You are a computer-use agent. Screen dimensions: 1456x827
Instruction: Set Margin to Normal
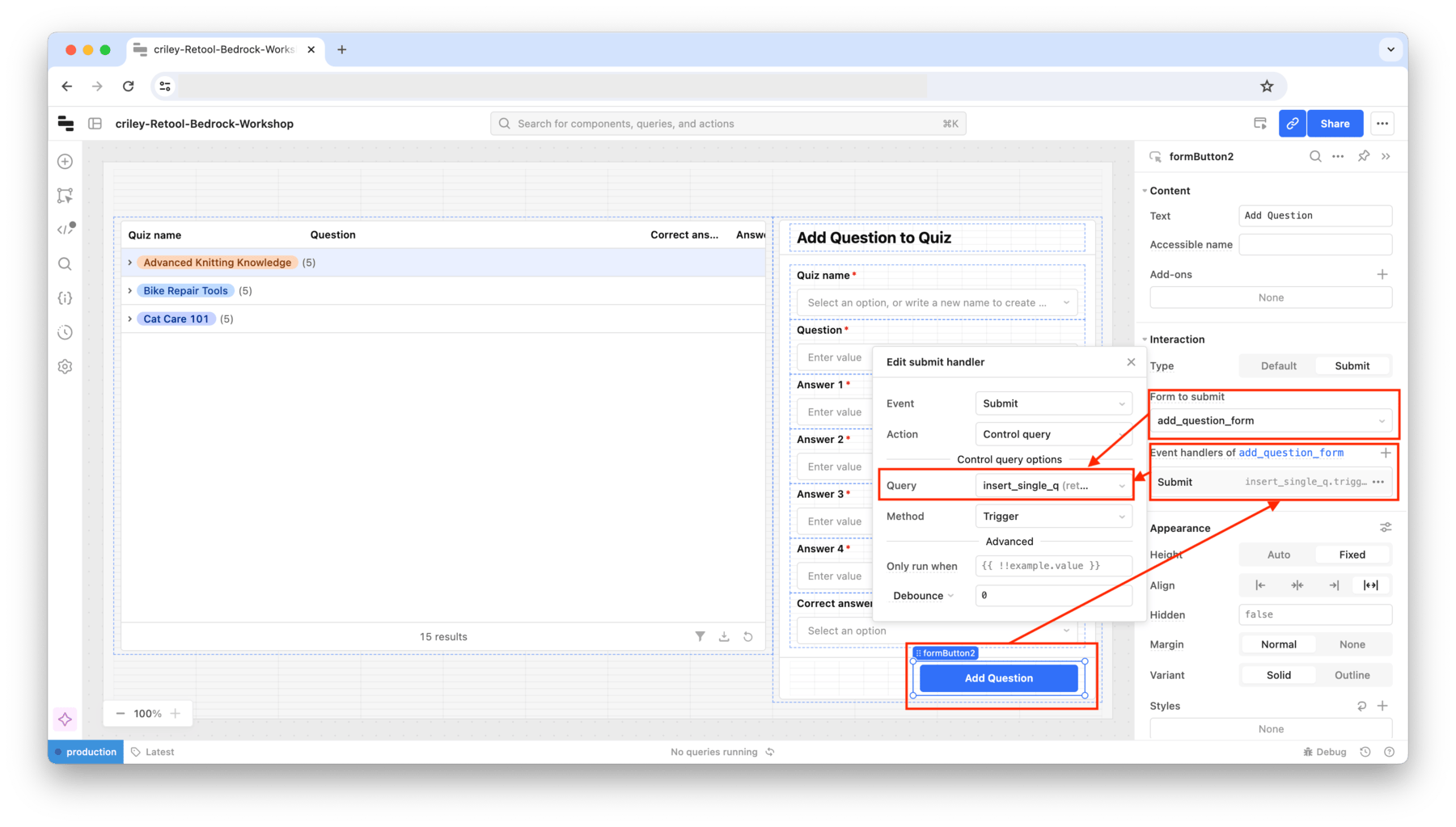1278,644
